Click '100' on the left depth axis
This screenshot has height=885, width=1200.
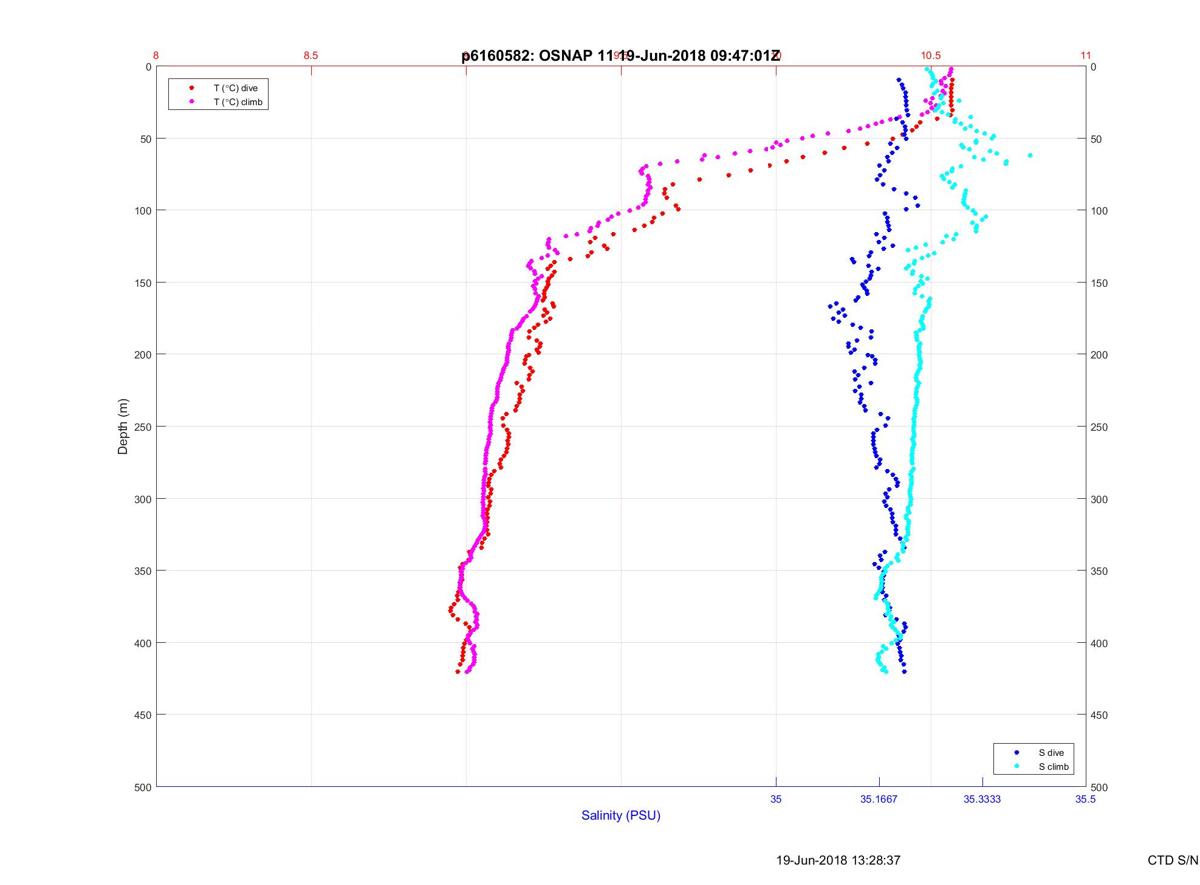point(142,211)
